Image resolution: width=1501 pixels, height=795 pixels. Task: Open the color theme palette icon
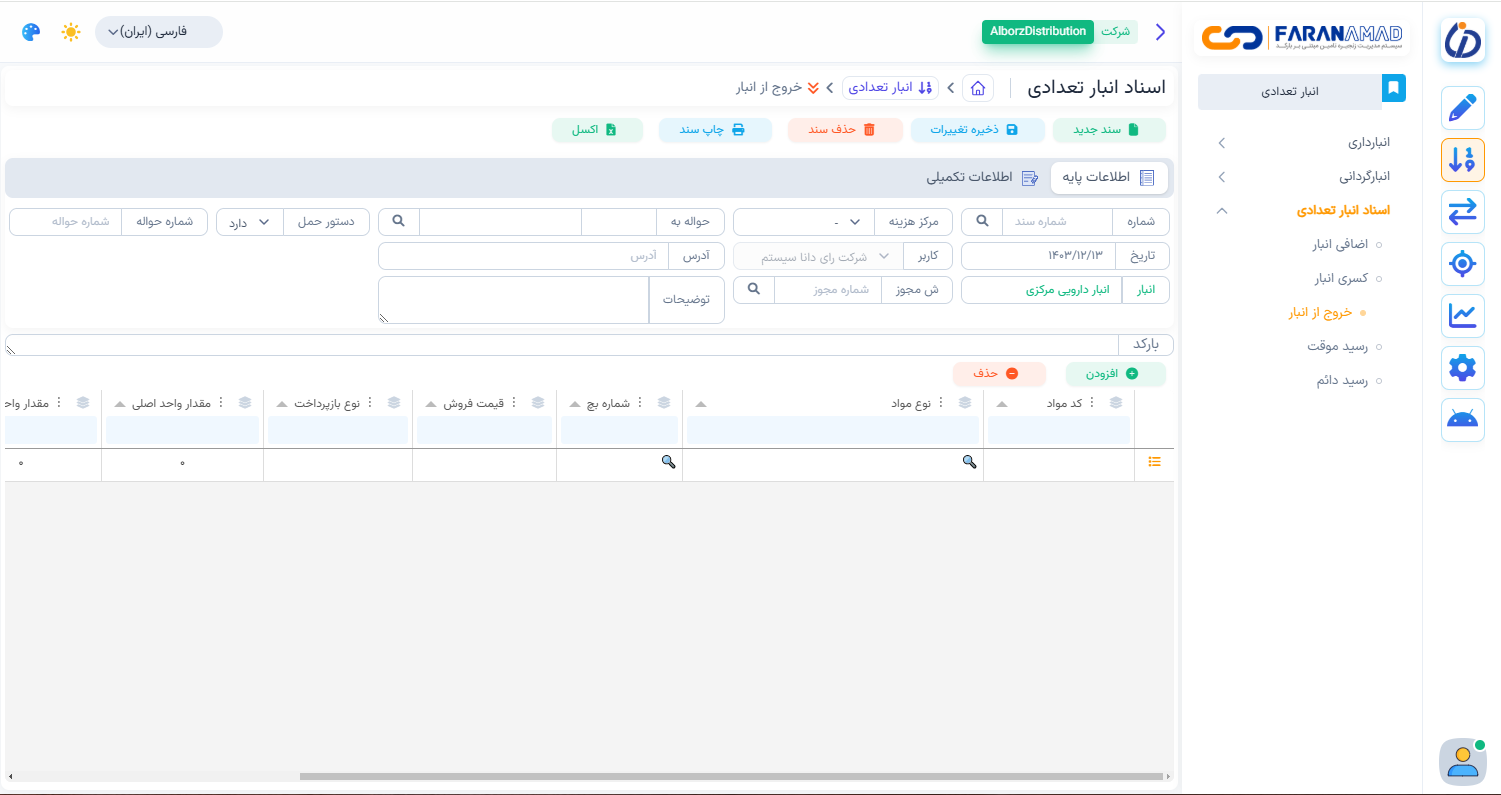[31, 32]
